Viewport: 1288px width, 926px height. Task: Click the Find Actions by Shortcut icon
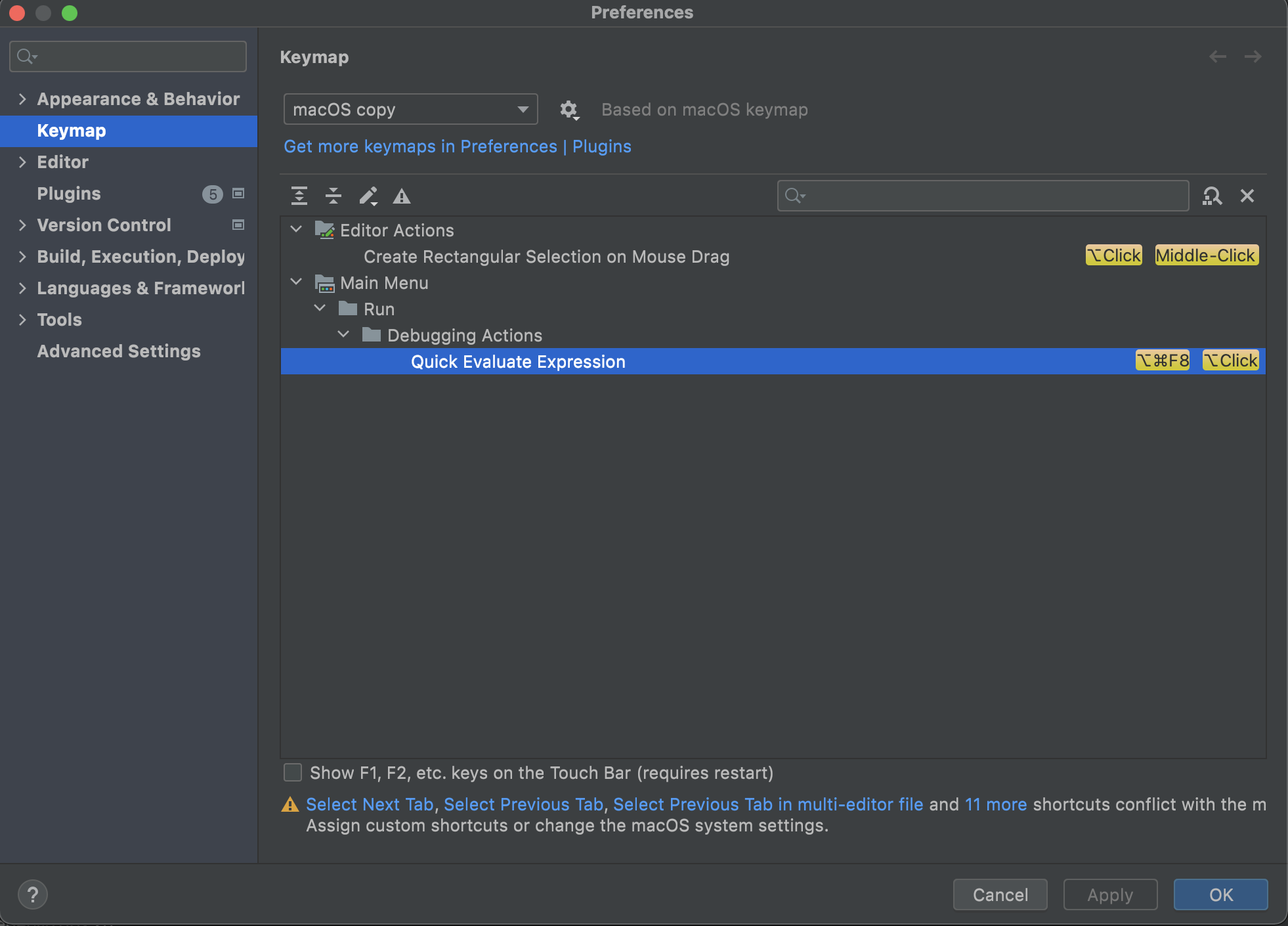click(1212, 196)
